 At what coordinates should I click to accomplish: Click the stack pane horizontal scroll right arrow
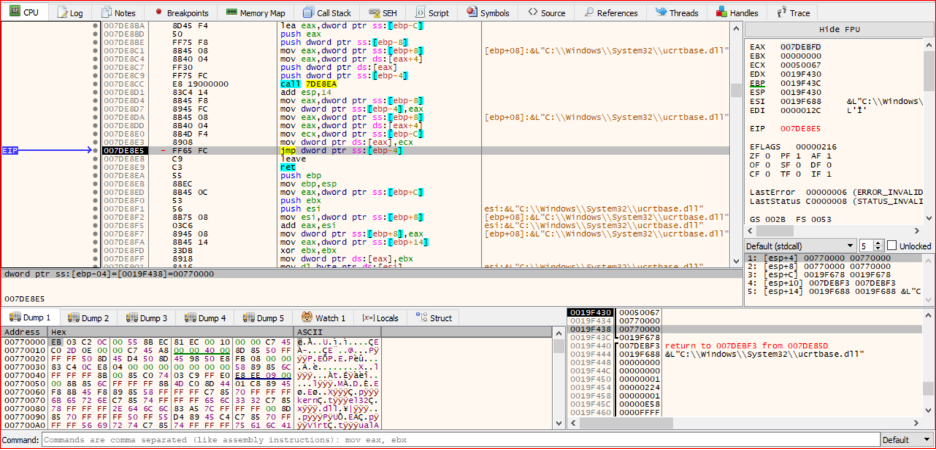click(916, 423)
